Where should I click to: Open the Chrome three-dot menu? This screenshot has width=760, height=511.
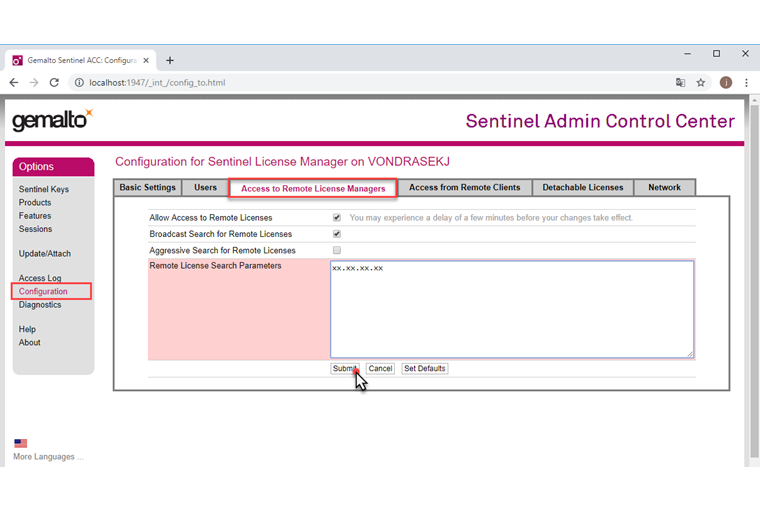click(x=746, y=82)
